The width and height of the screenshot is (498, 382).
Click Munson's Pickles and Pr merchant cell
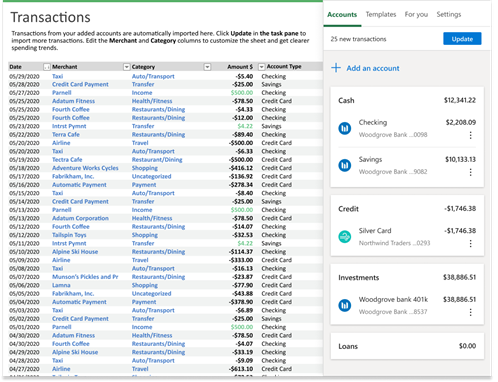pyautogui.click(x=85, y=277)
